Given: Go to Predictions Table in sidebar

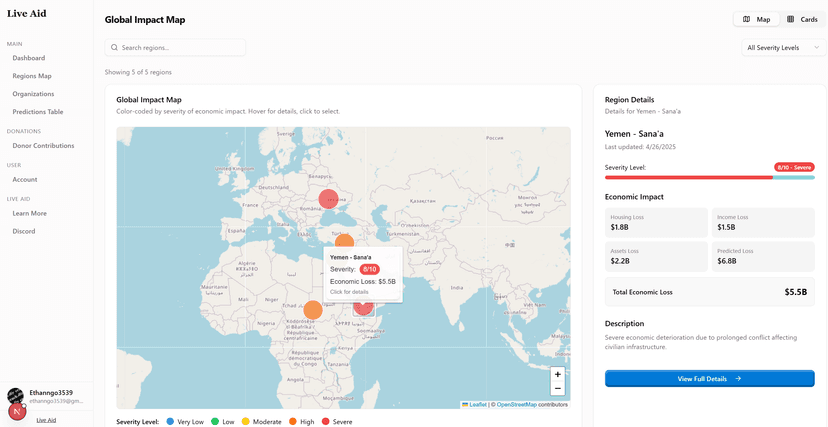Looking at the screenshot, I should pos(37,112).
